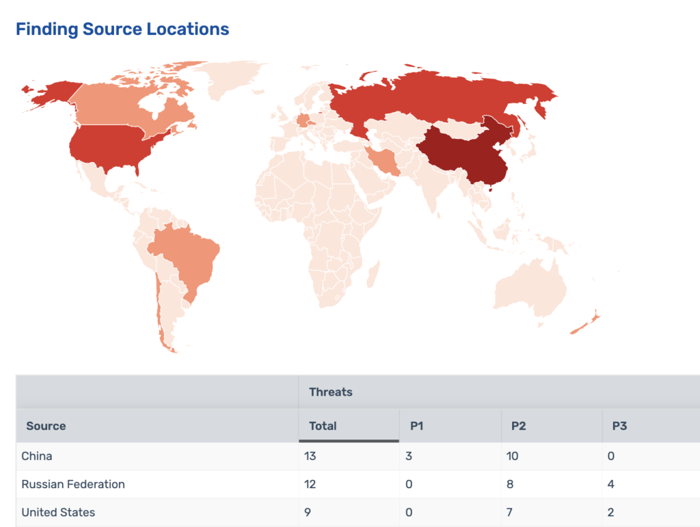Click the Russian Federation source label

(x=73, y=484)
